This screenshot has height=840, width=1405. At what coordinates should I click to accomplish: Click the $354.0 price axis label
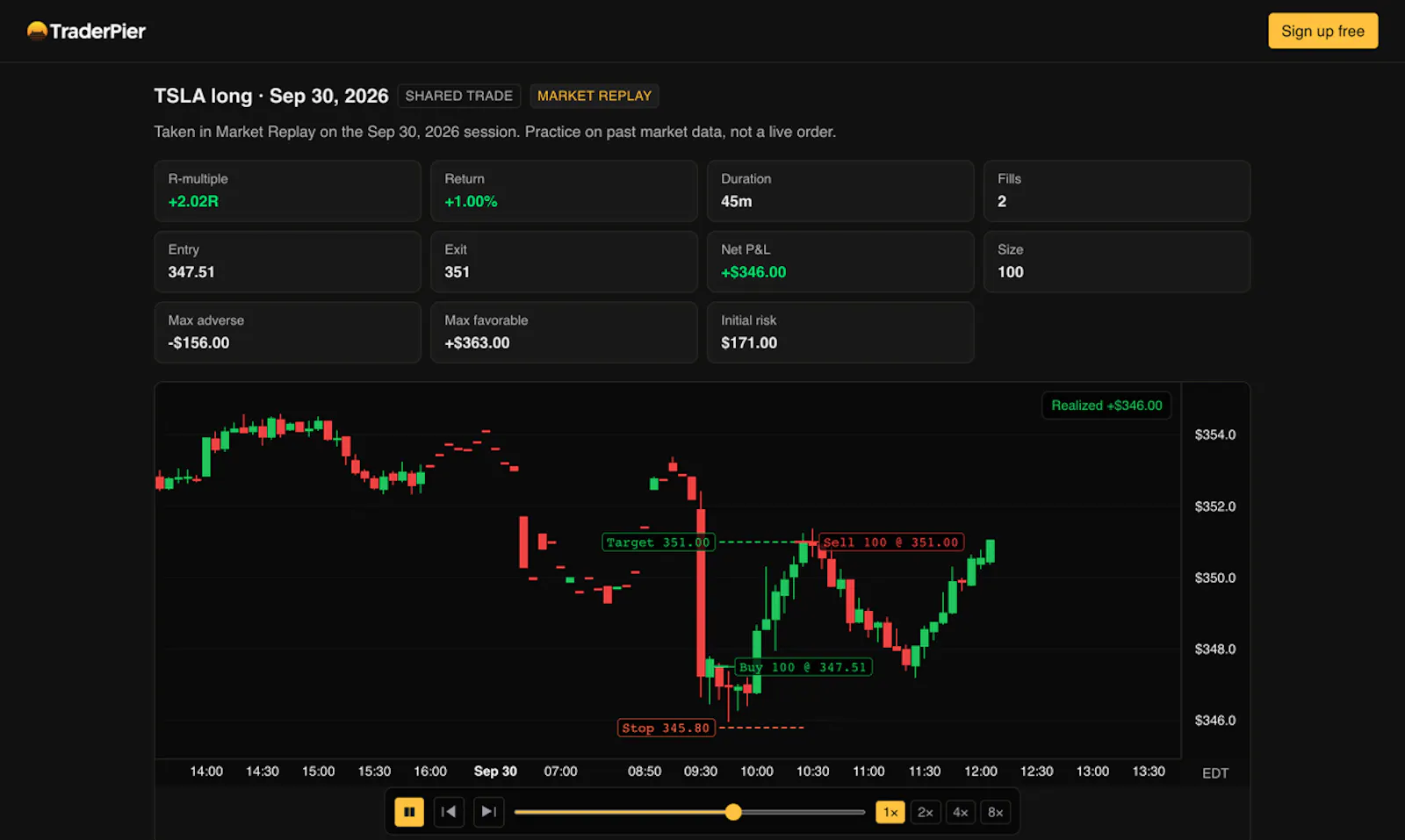1215,434
